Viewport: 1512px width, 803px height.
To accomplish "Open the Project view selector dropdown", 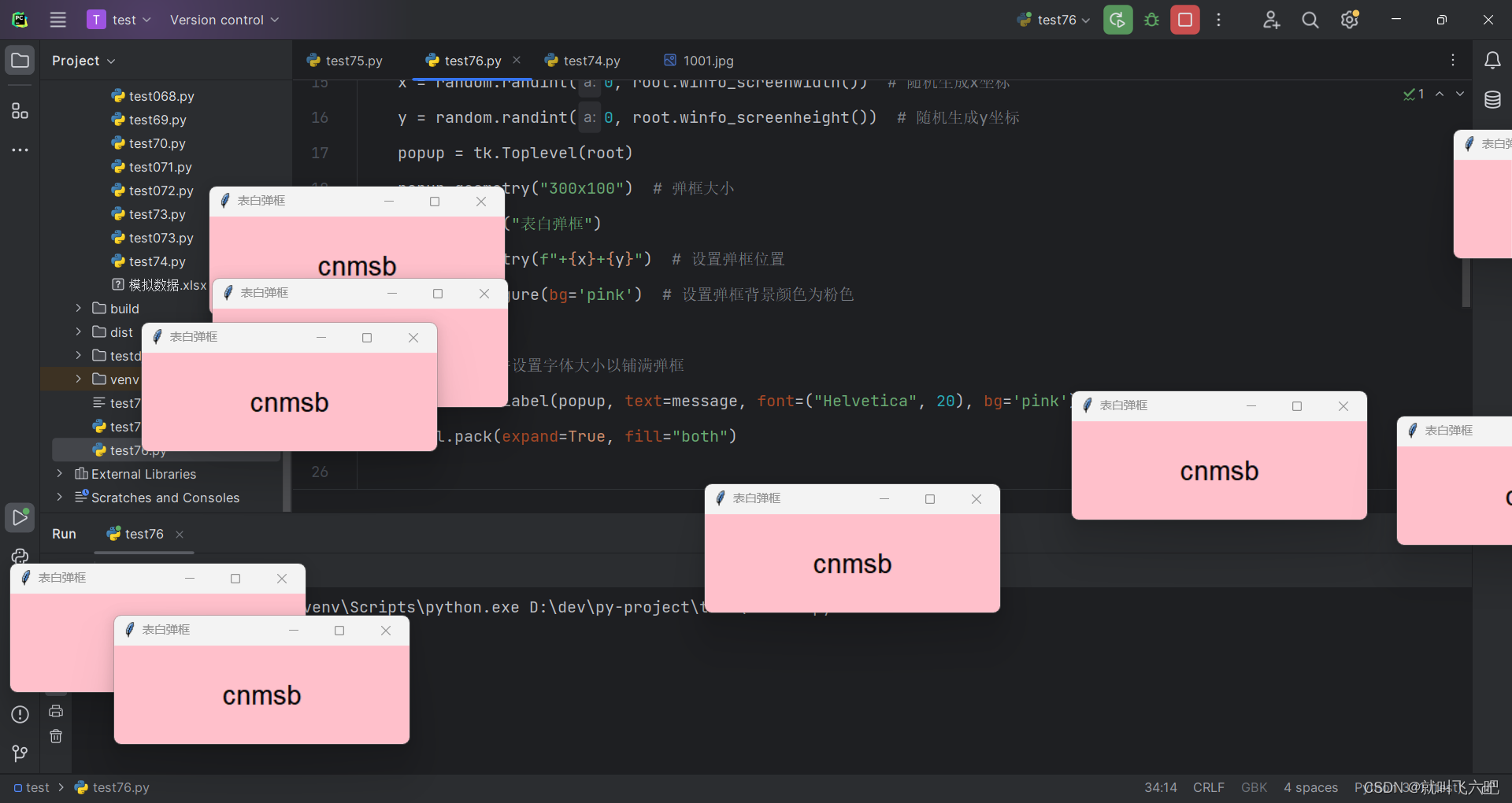I will point(83,61).
